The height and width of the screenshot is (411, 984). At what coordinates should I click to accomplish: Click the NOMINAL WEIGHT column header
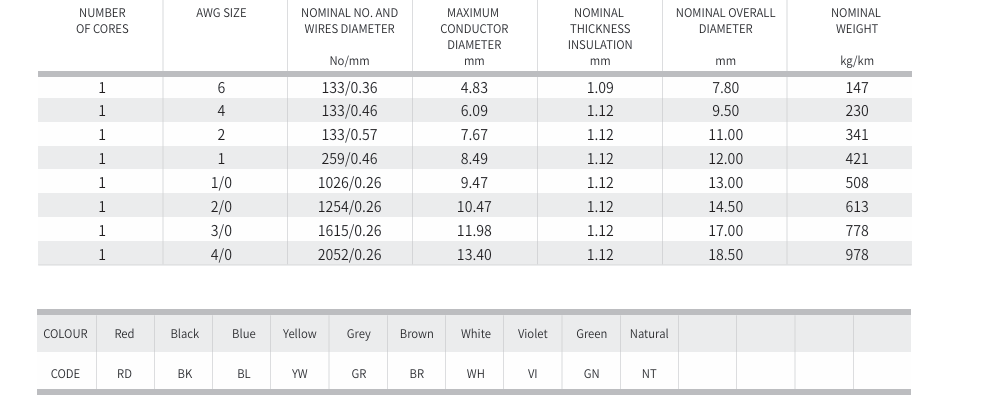(x=856, y=21)
